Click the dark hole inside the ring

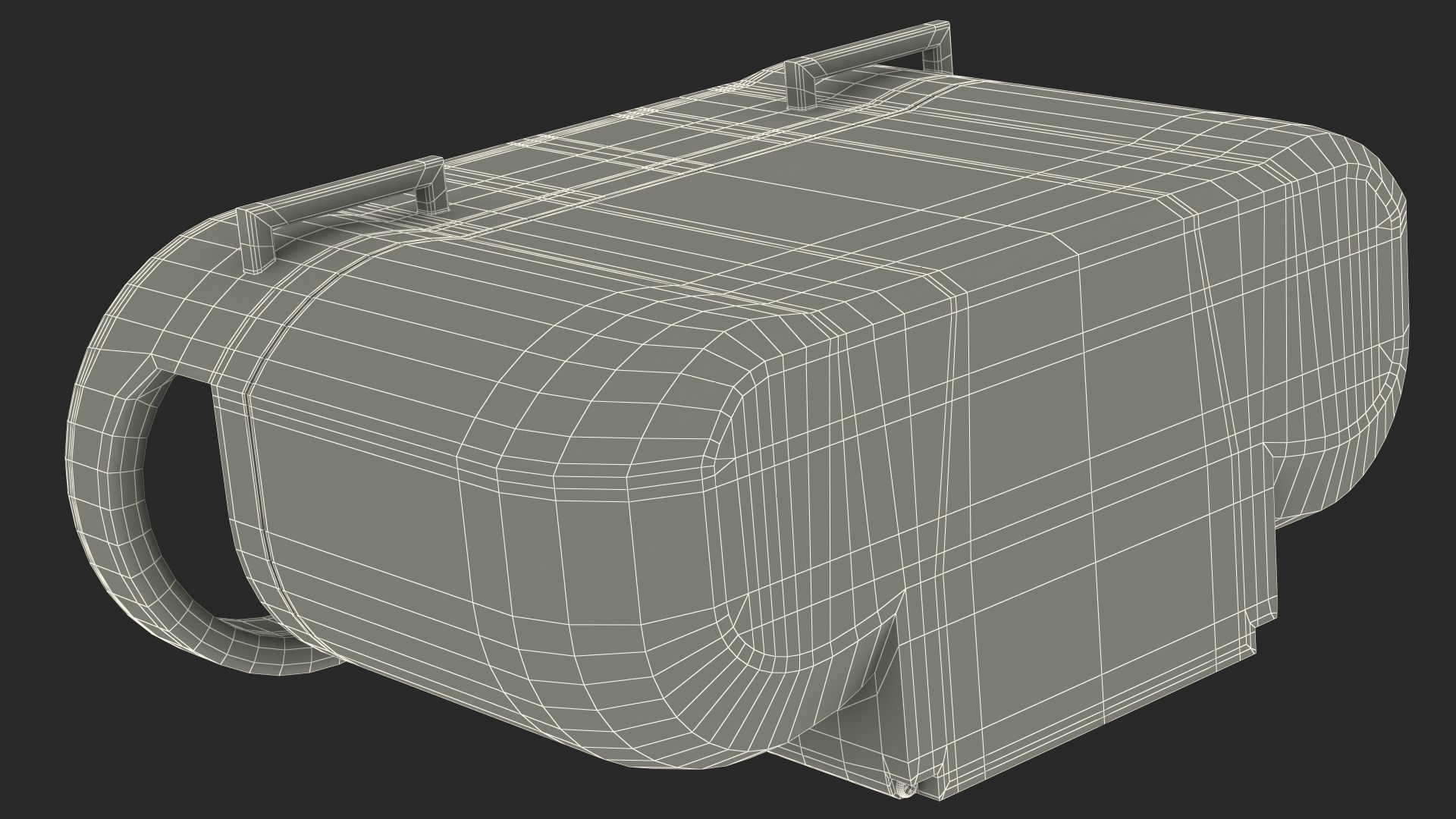pyautogui.click(x=186, y=485)
